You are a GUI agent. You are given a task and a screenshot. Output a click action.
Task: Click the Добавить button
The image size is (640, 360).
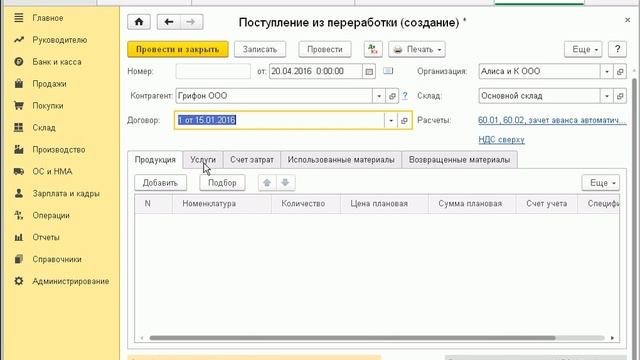click(160, 183)
